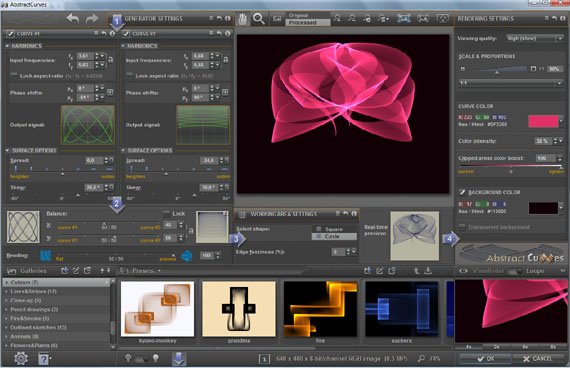Click the Bending slider track
Viewport: 570px width, 368px height.
tap(116, 256)
